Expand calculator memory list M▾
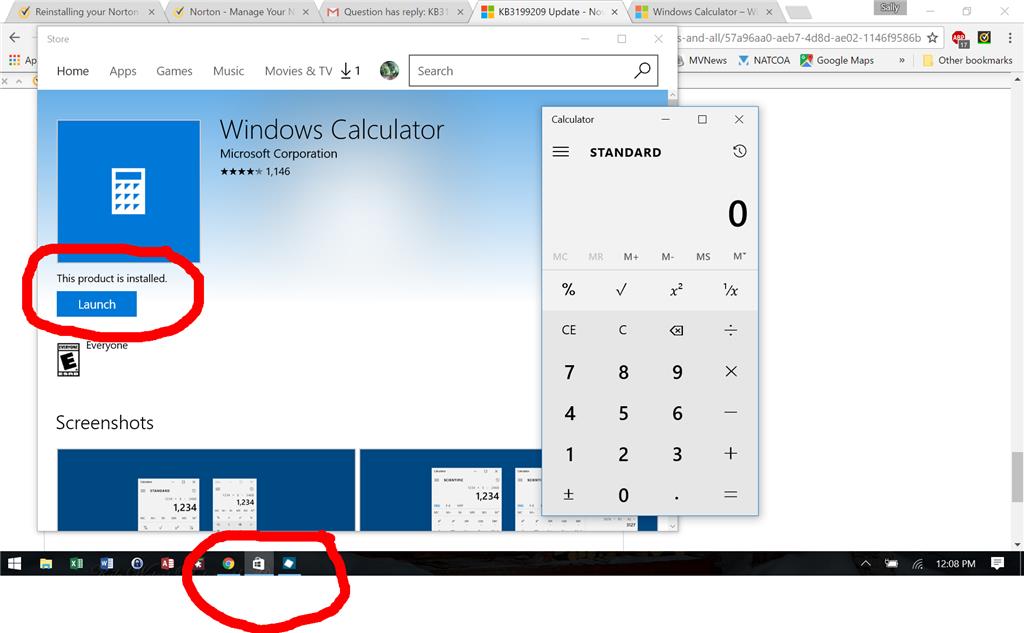This screenshot has width=1024, height=633. pos(739,256)
